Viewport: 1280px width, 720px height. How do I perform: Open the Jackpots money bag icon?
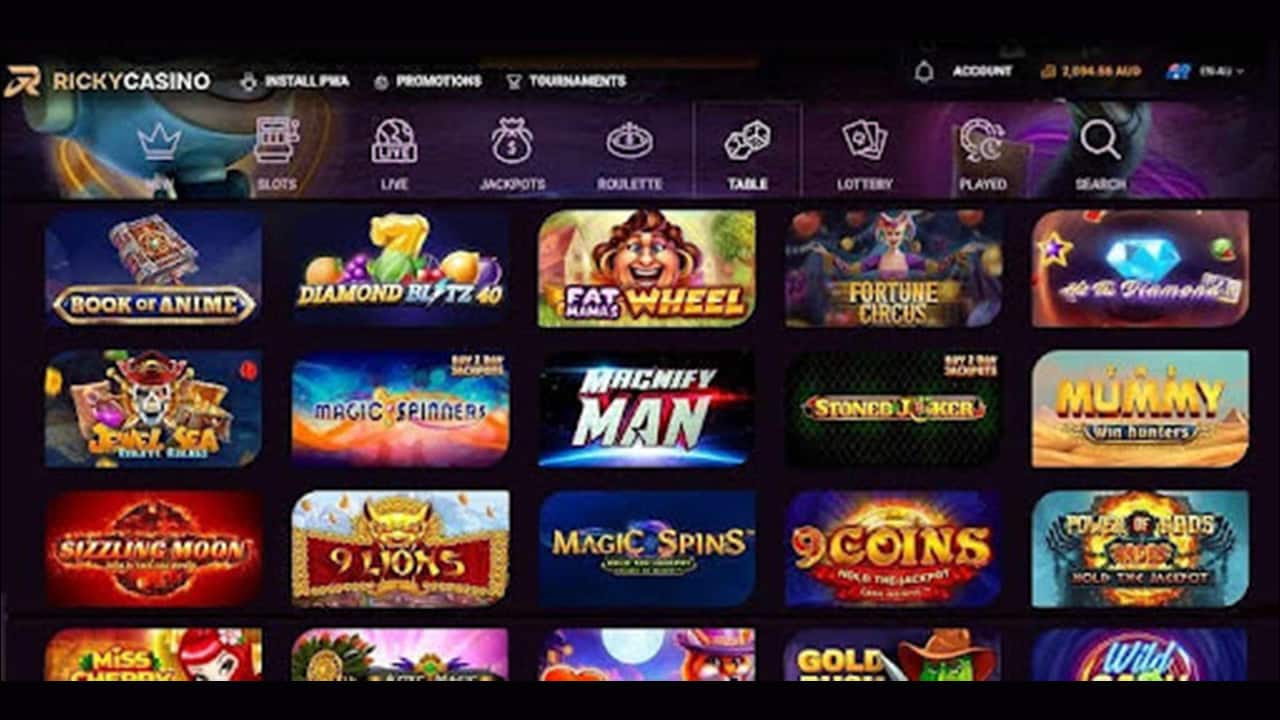[512, 140]
